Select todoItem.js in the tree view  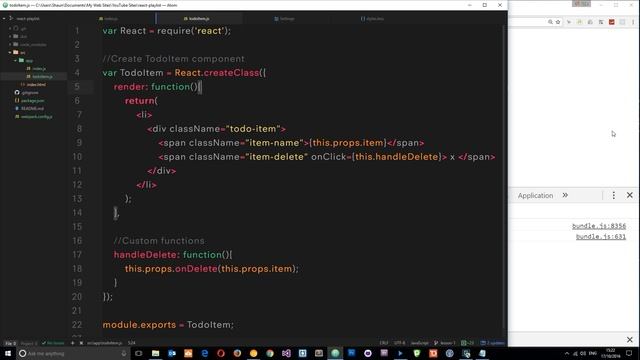point(40,76)
